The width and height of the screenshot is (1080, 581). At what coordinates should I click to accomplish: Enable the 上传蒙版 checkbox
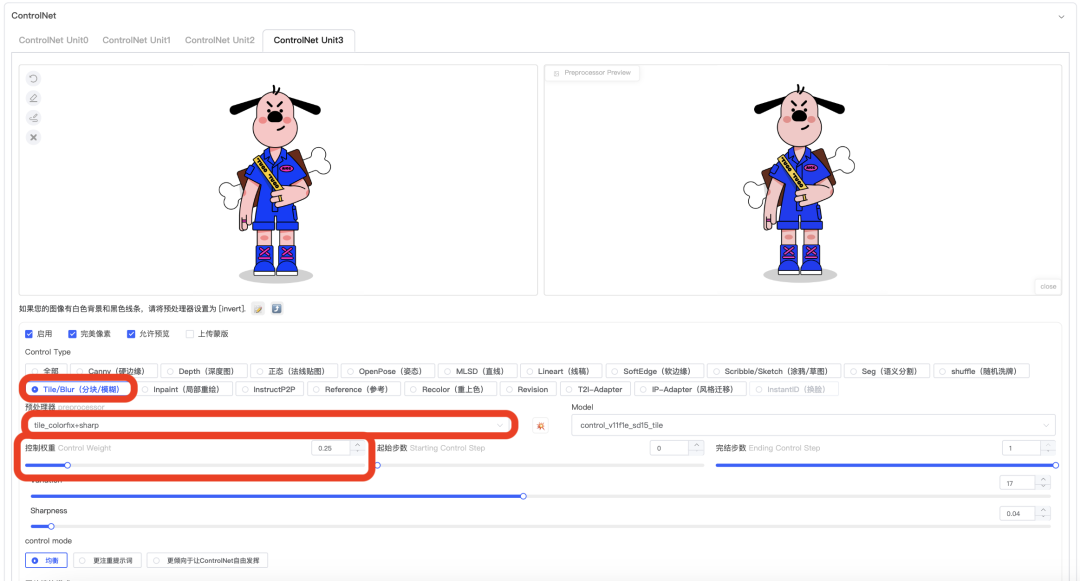pos(190,334)
